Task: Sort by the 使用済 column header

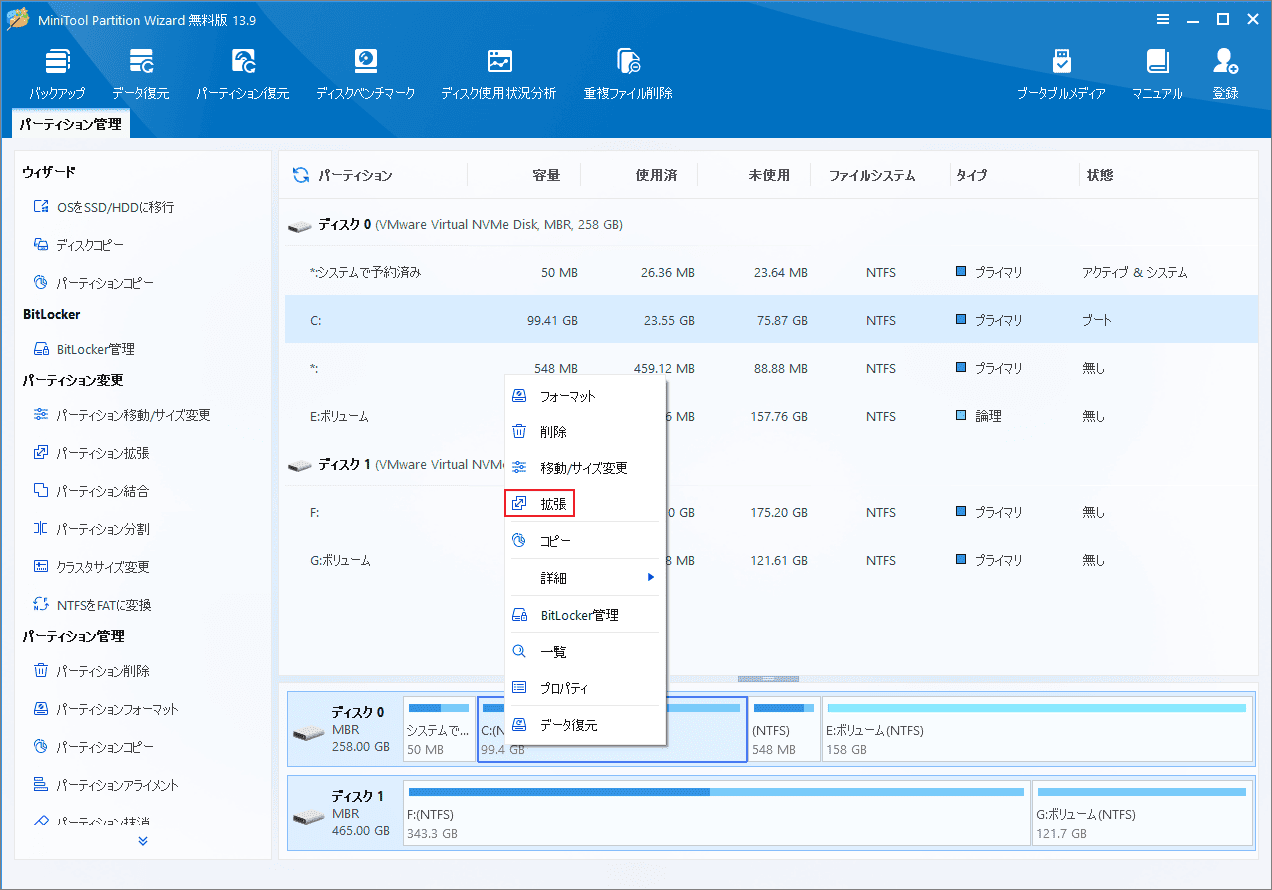Action: coord(656,175)
